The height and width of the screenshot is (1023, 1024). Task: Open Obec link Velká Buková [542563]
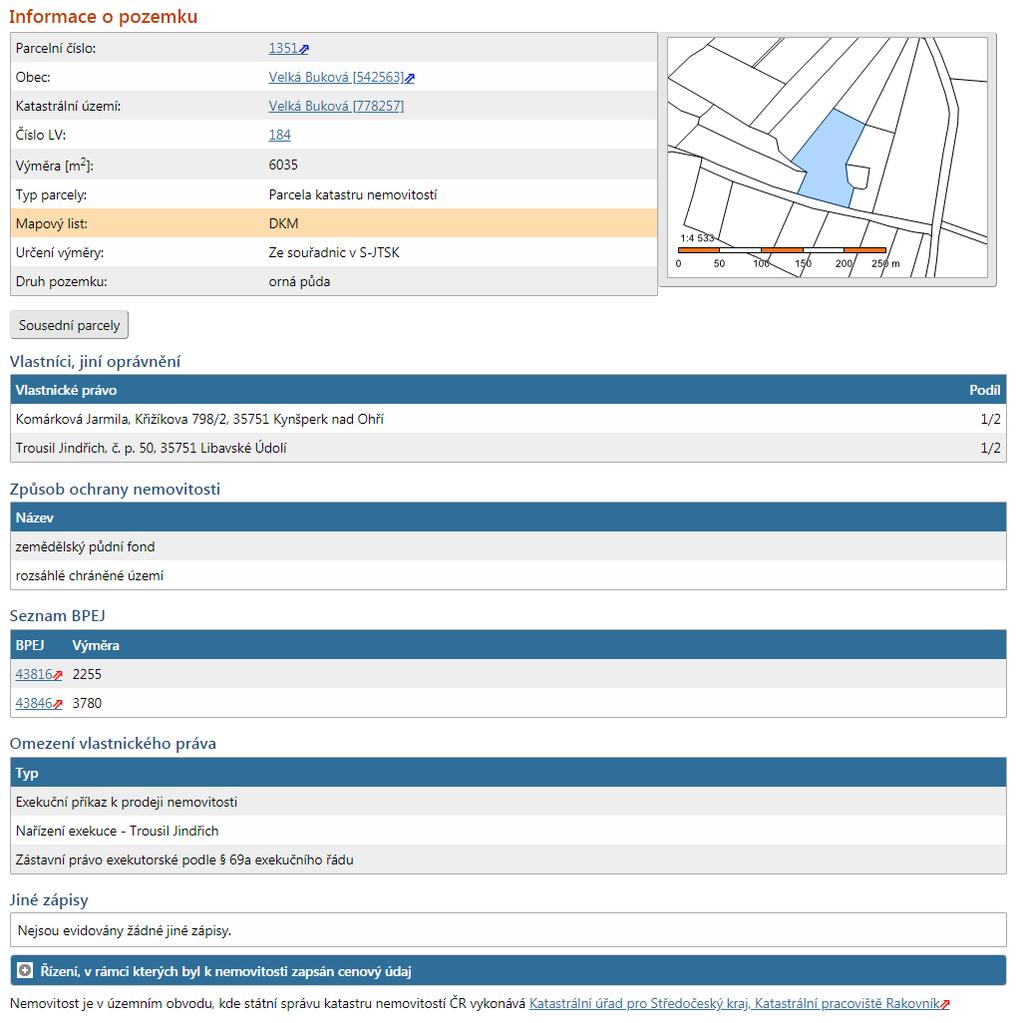click(336, 77)
